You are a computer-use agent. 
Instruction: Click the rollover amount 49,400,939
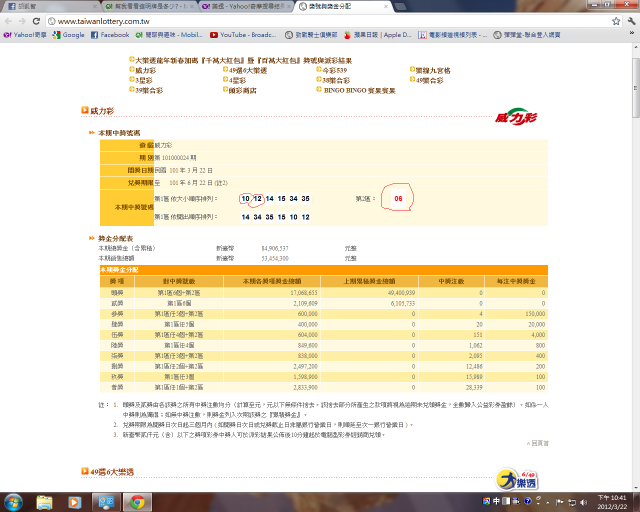[x=401, y=293]
